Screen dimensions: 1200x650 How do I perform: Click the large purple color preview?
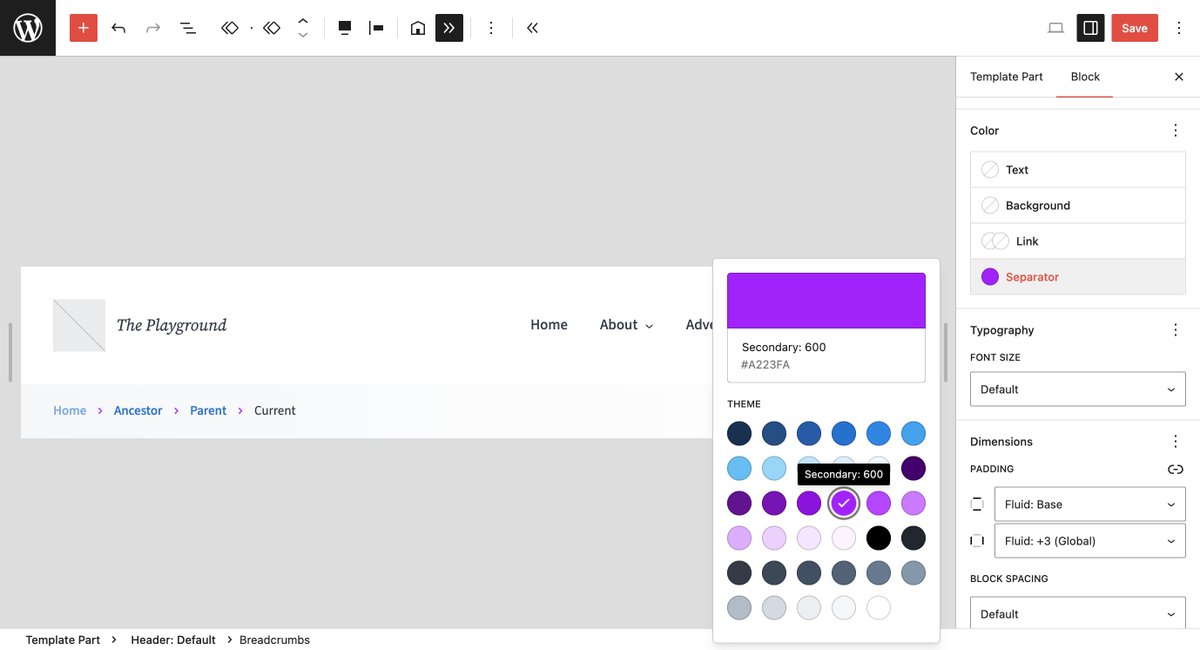pos(826,301)
